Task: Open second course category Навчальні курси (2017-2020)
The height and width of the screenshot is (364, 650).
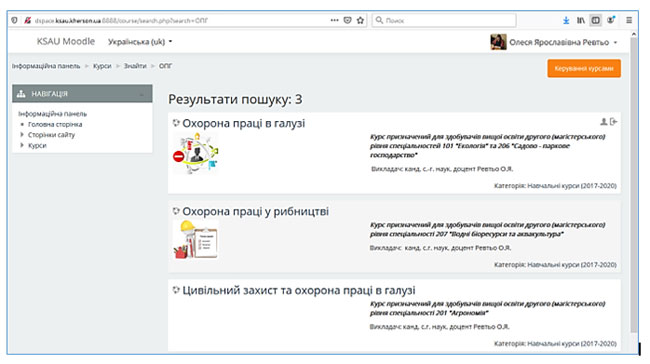Action: (x=572, y=265)
